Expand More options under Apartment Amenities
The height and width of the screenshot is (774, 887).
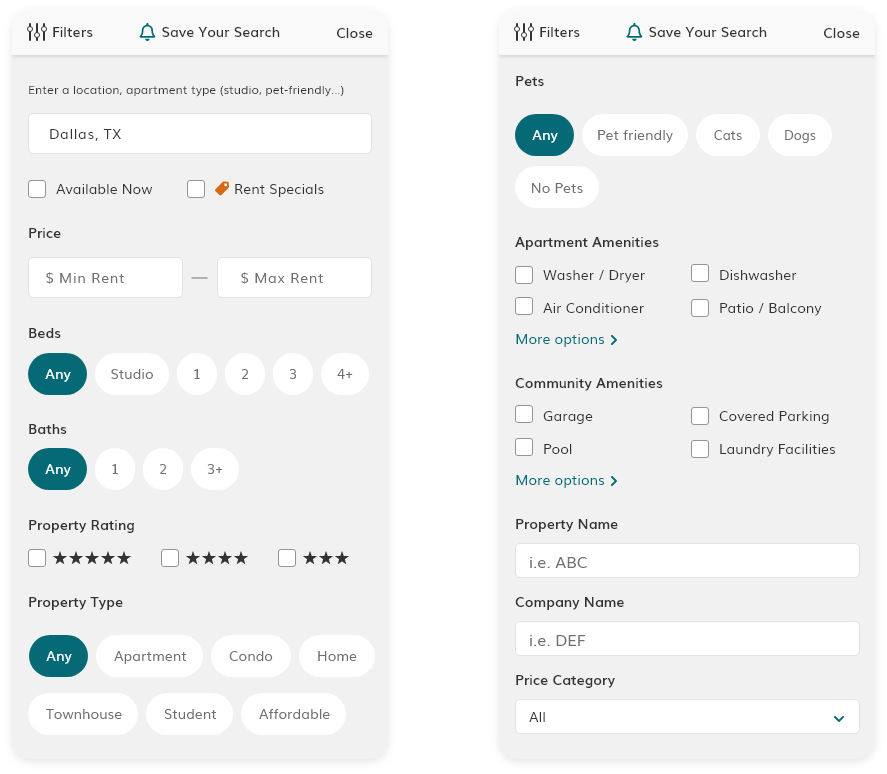point(566,340)
